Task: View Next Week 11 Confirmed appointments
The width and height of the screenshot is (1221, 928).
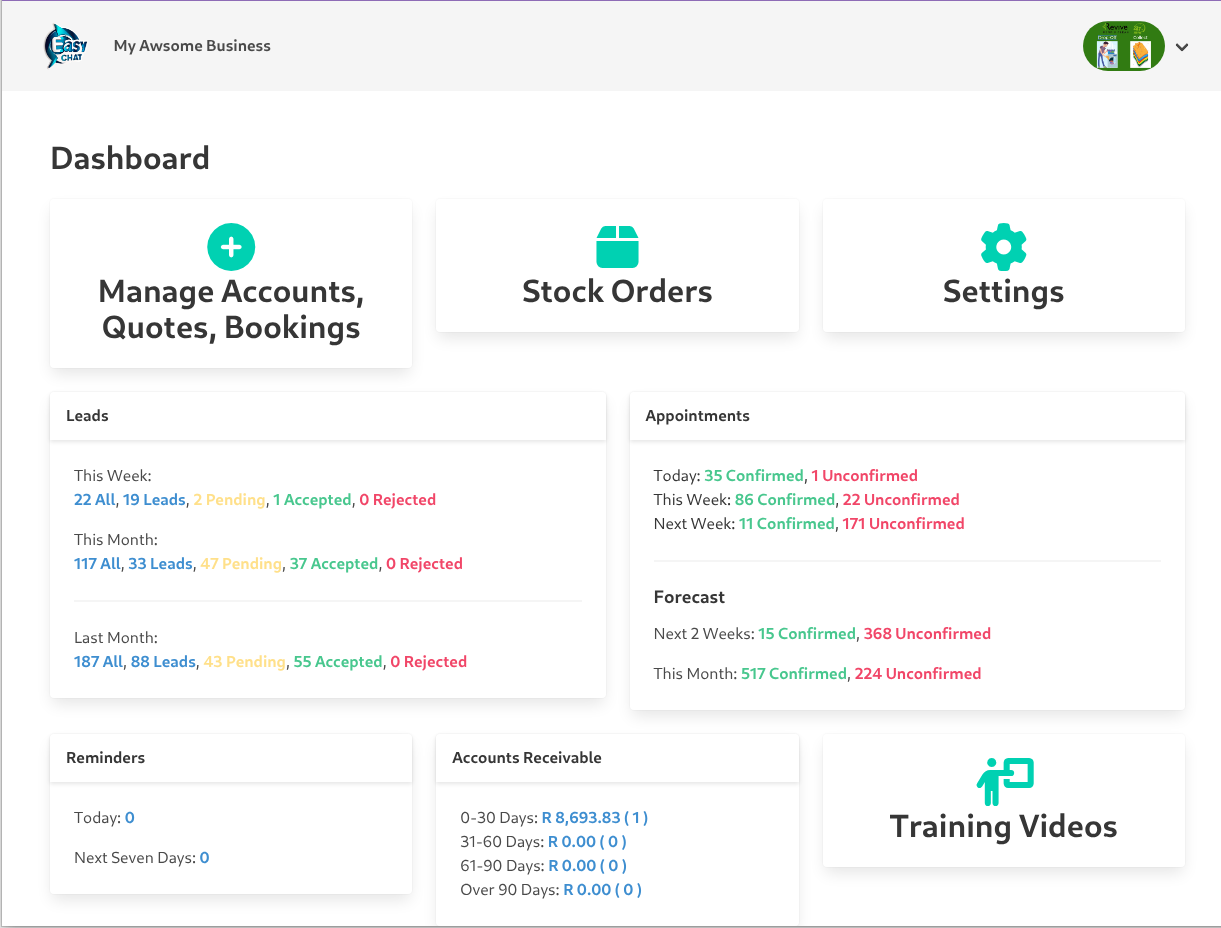Action: [x=786, y=524]
